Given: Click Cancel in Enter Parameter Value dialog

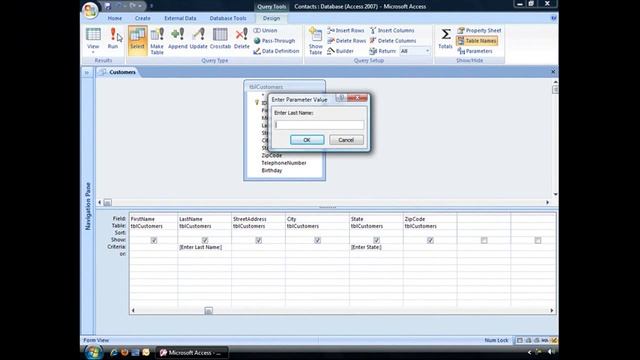Looking at the screenshot, I should click(346, 140).
